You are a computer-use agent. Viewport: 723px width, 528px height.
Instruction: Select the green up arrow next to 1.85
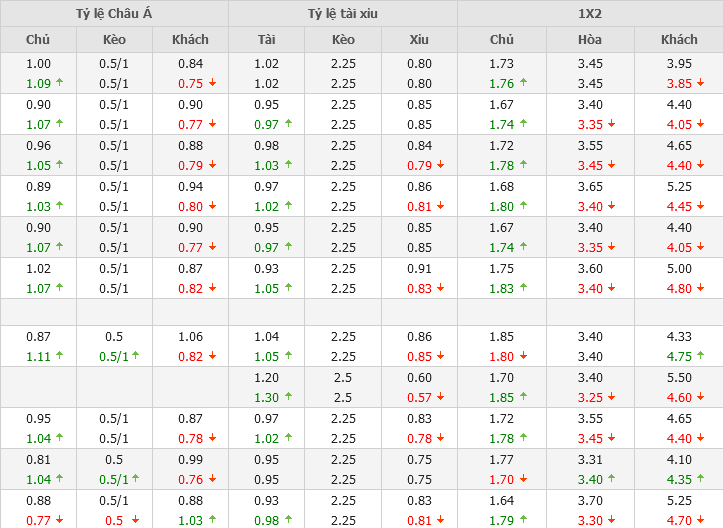tap(522, 396)
